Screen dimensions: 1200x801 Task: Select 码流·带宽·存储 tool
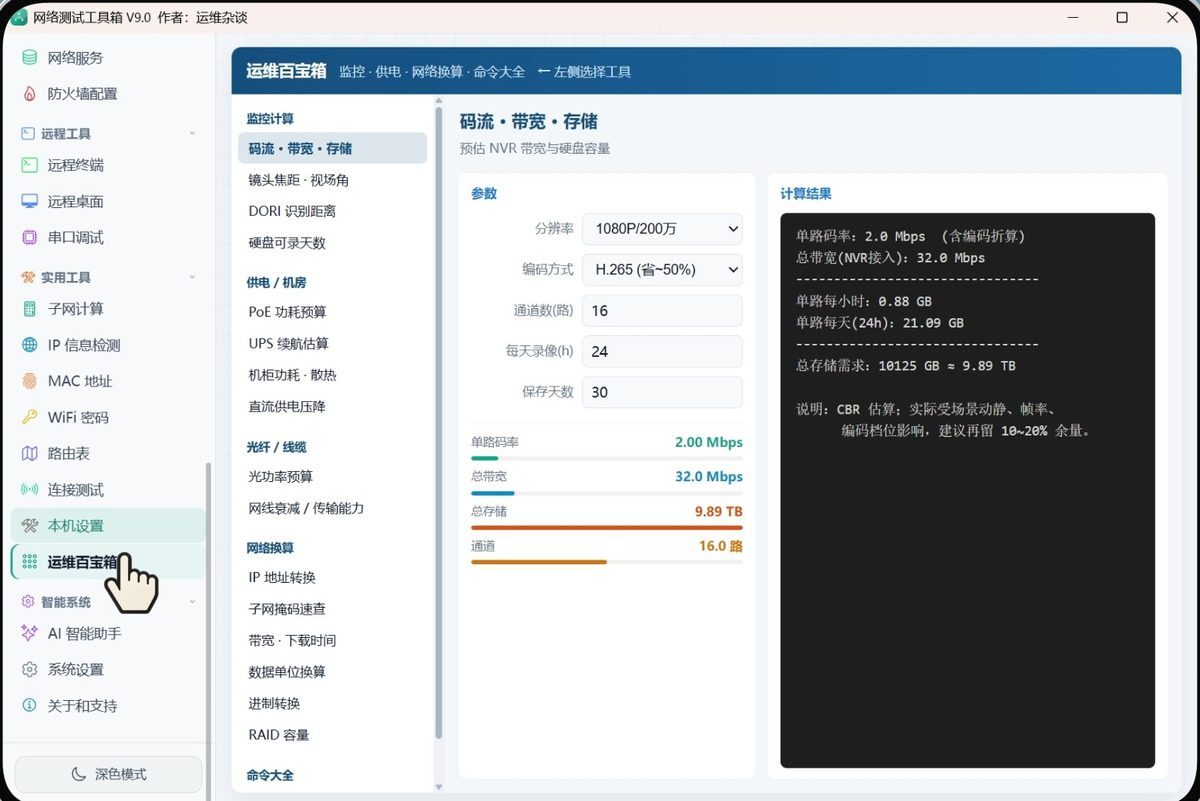(x=332, y=148)
